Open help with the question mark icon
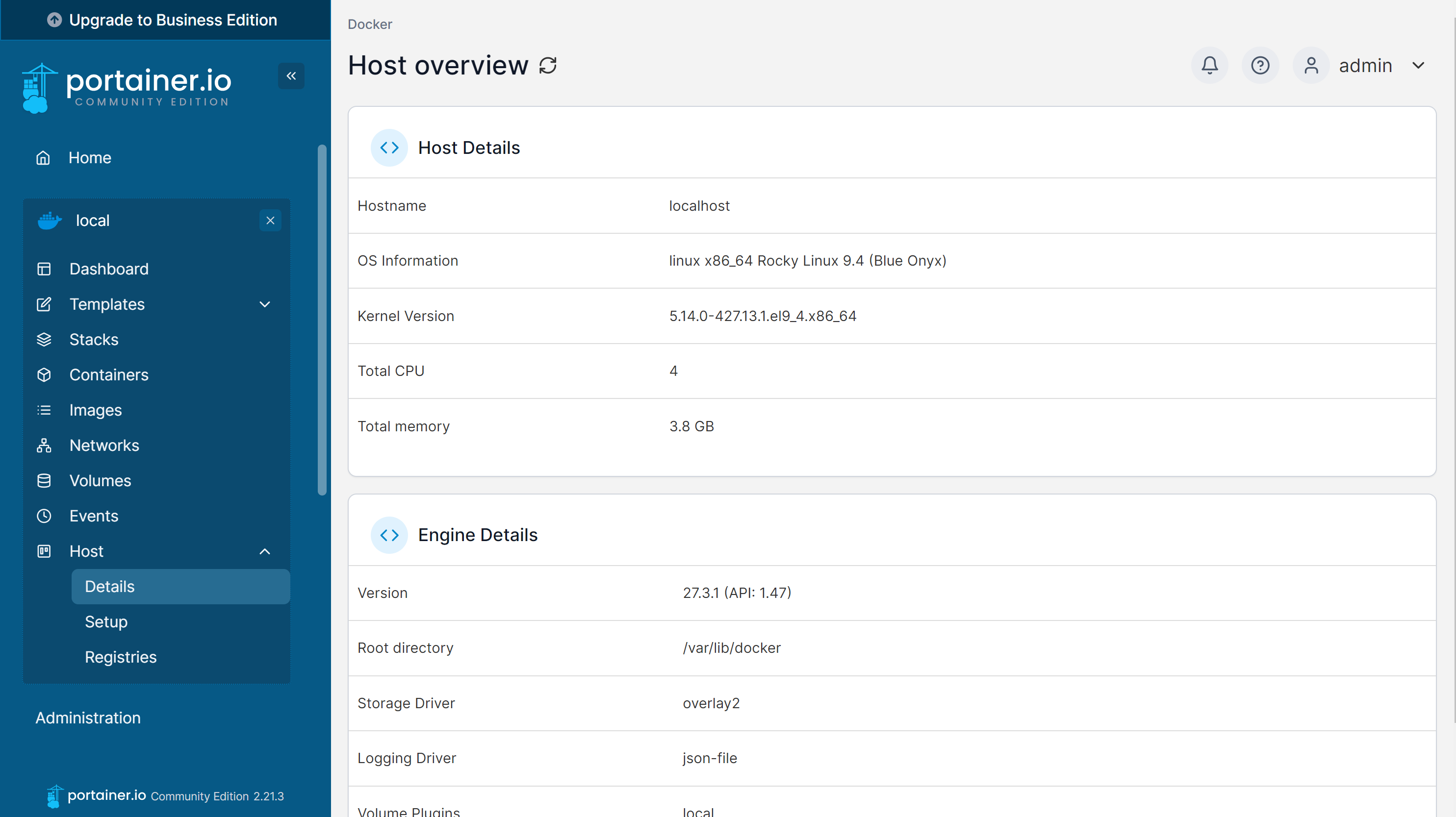Viewport: 1456px width, 817px height. (1260, 66)
